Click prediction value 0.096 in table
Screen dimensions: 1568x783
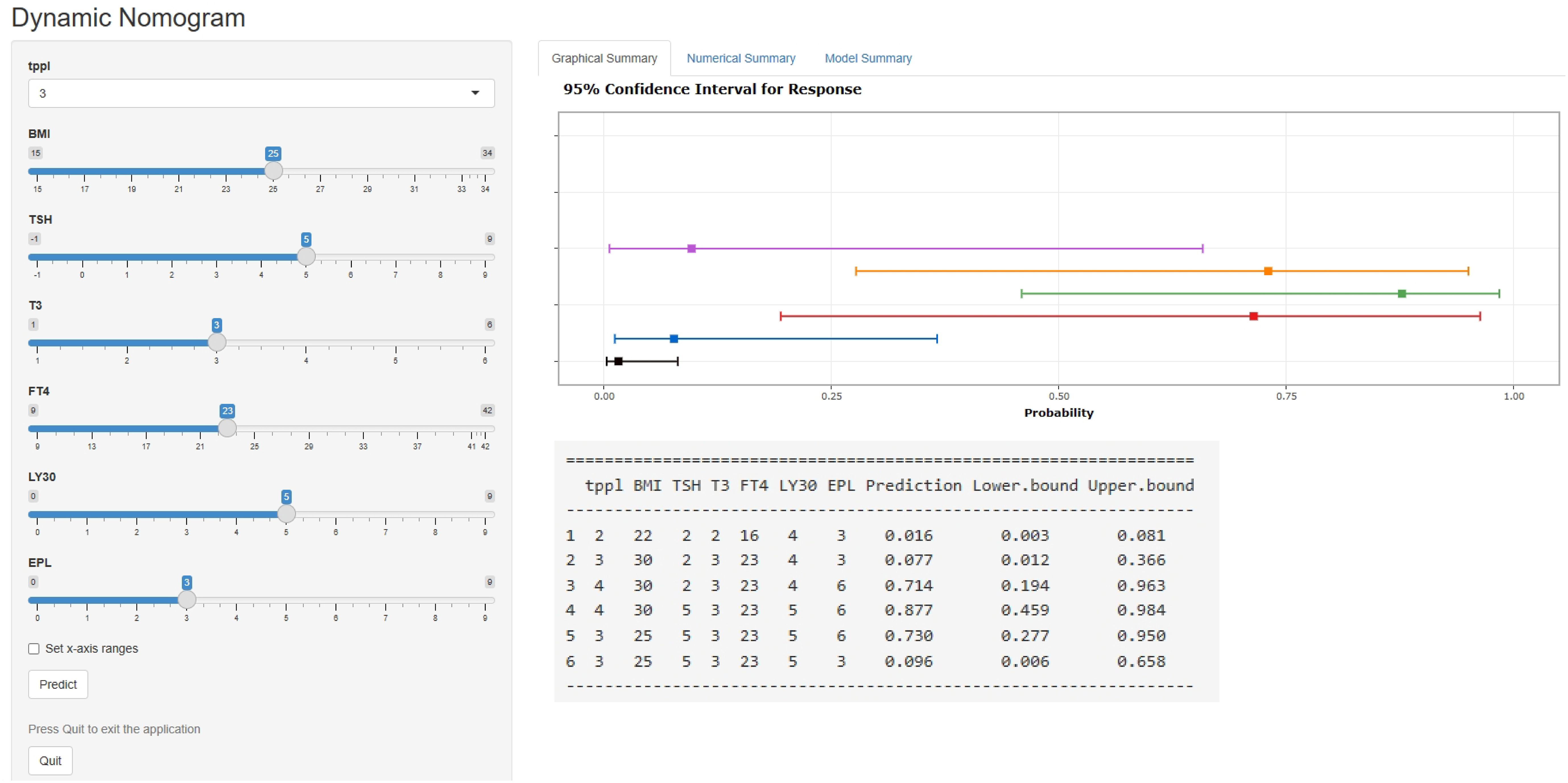(x=908, y=661)
